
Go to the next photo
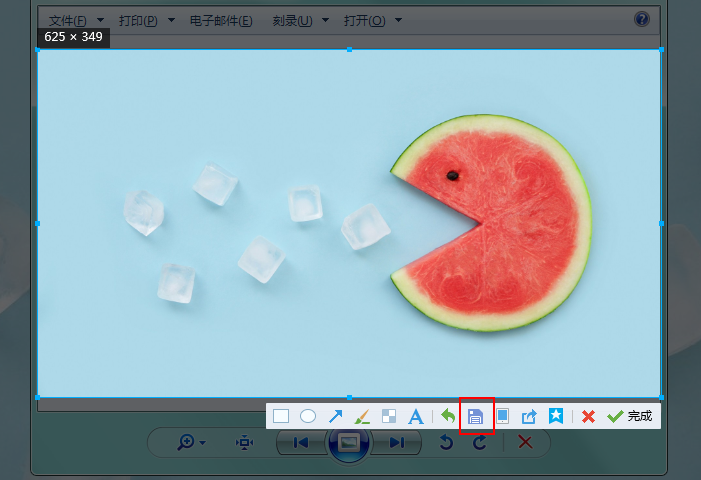397,442
